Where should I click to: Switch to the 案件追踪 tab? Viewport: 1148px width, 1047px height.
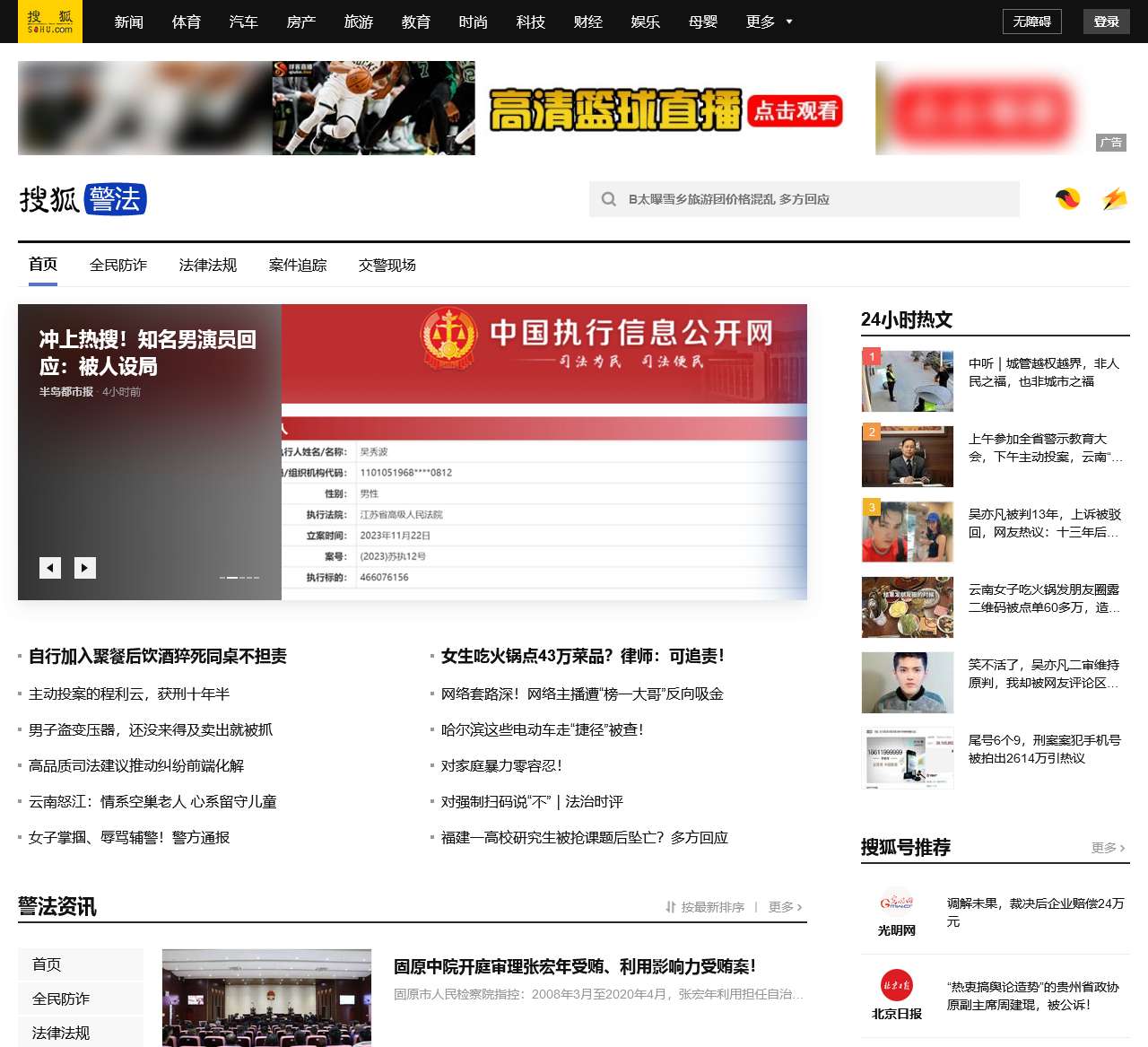(298, 265)
